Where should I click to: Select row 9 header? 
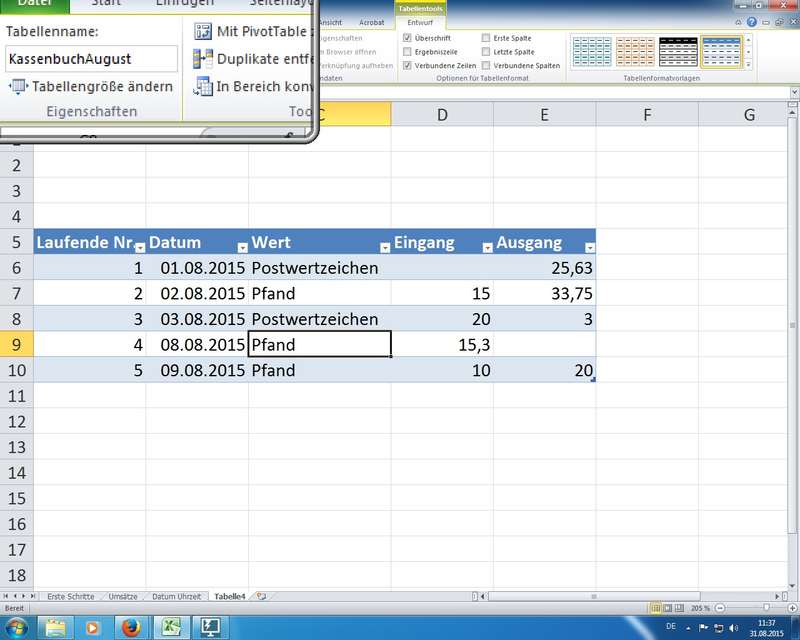(16, 344)
